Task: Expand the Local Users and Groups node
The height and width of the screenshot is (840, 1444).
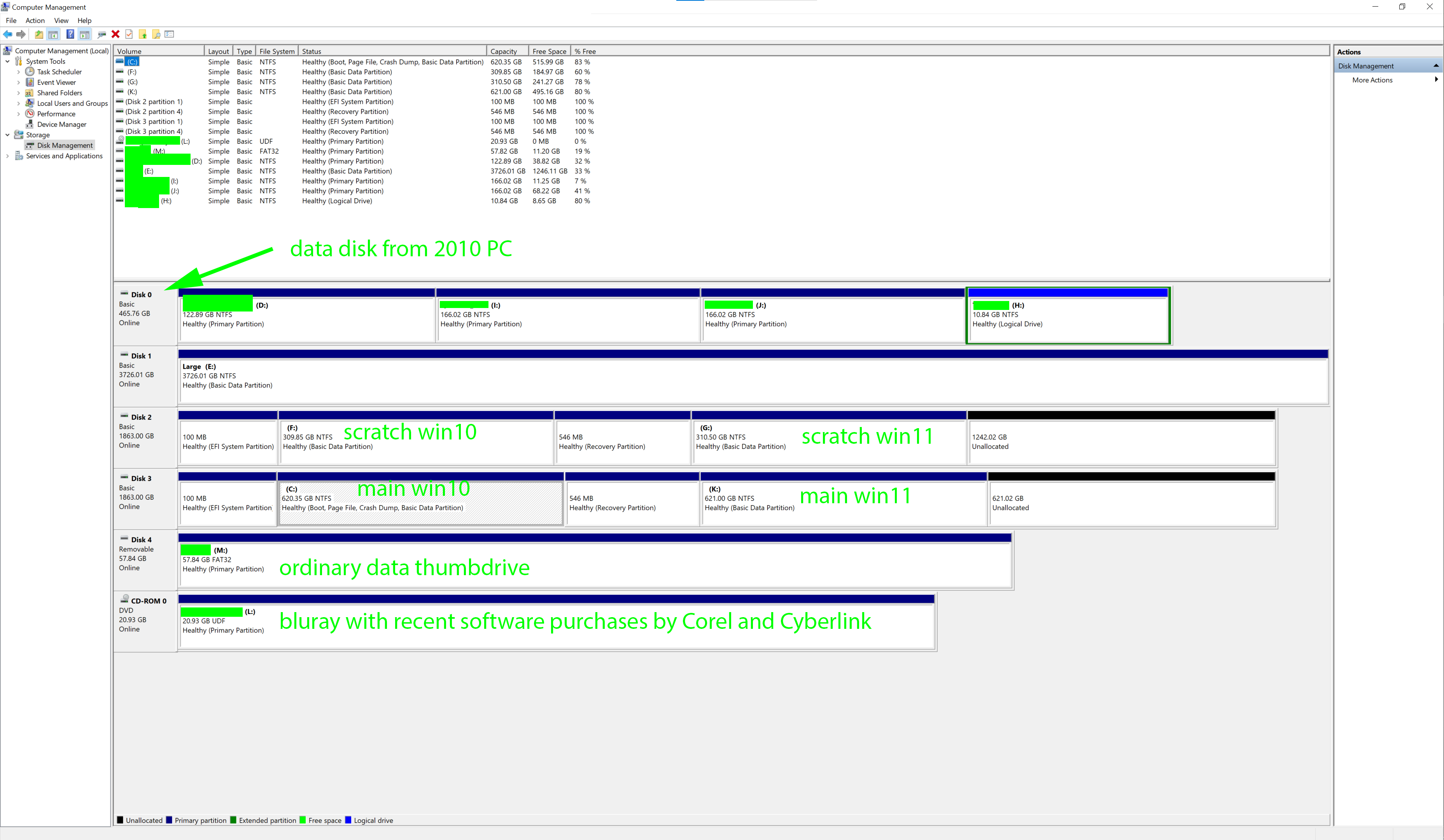Action: coord(18,104)
